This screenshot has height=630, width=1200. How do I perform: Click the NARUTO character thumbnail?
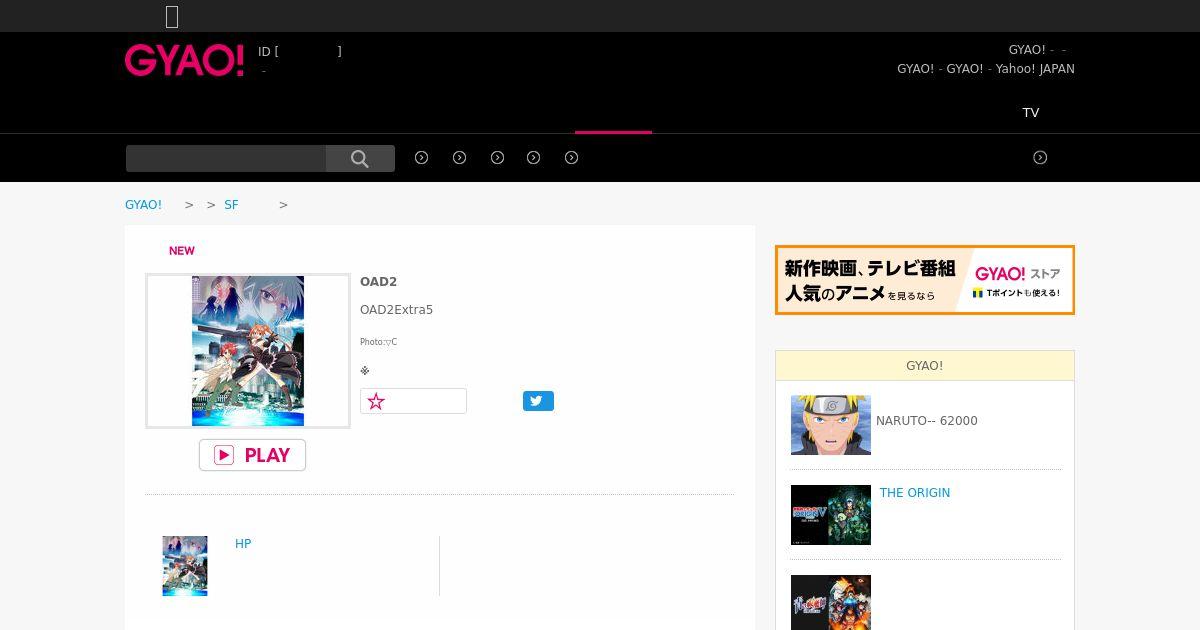tap(831, 425)
